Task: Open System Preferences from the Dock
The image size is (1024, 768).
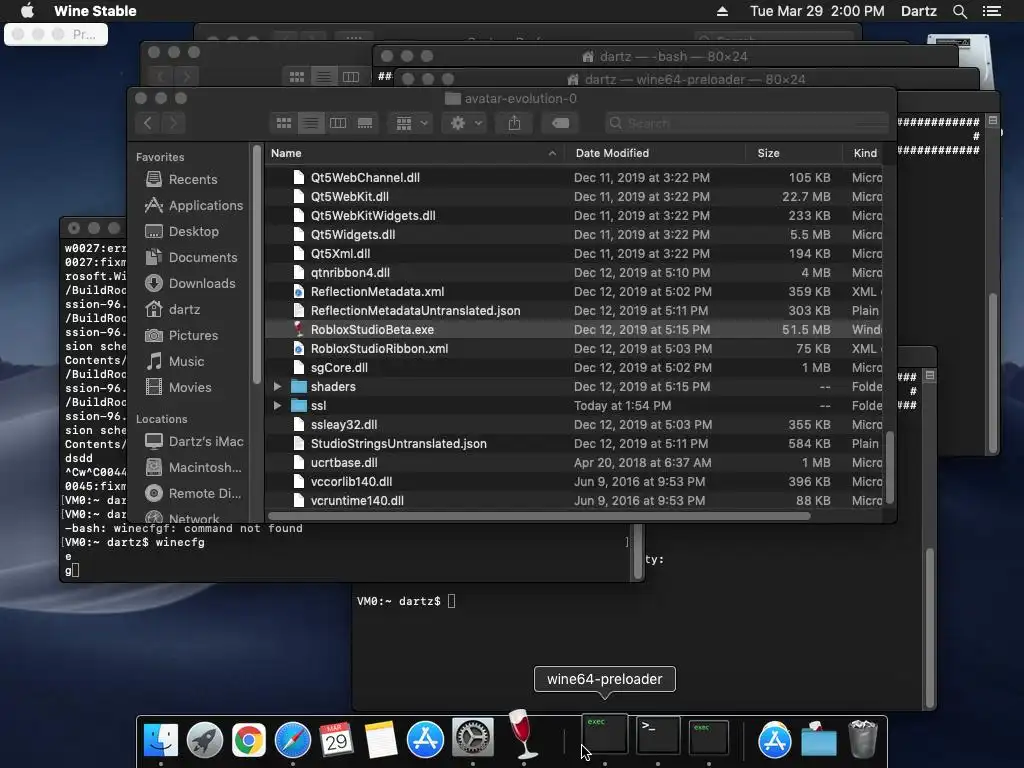Action: point(473,739)
